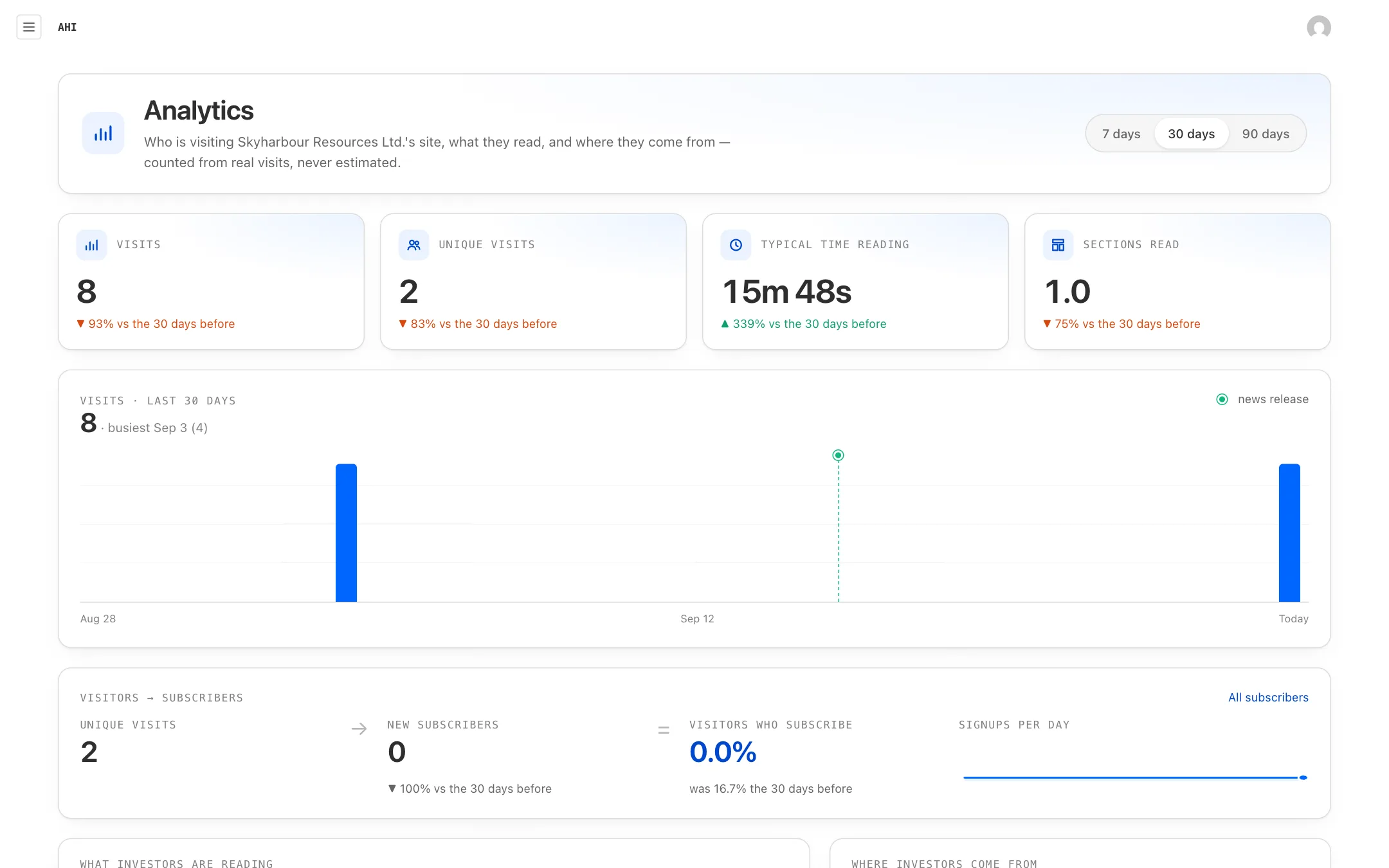Click the New Subscribers value 0
Viewport: 1389px width, 868px height.
point(397,752)
